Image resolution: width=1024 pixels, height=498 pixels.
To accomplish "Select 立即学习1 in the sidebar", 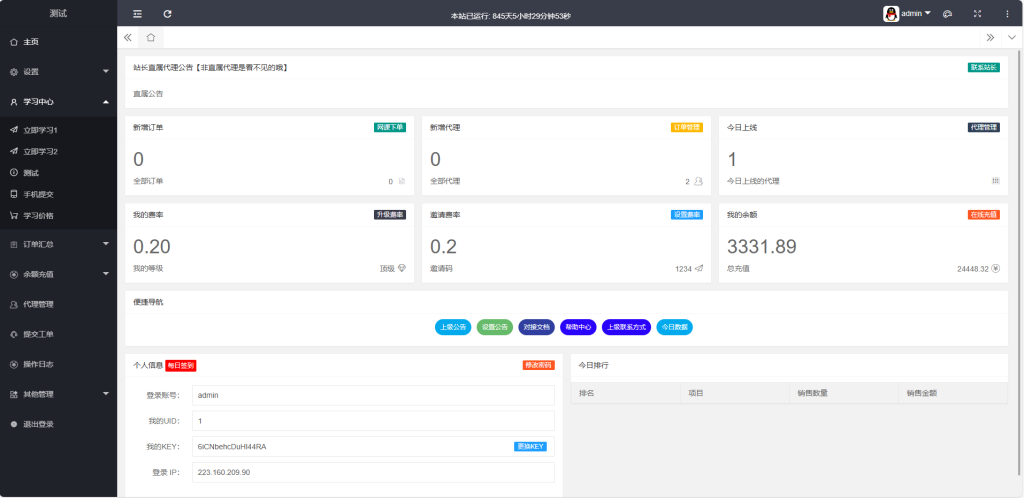I will coord(40,130).
